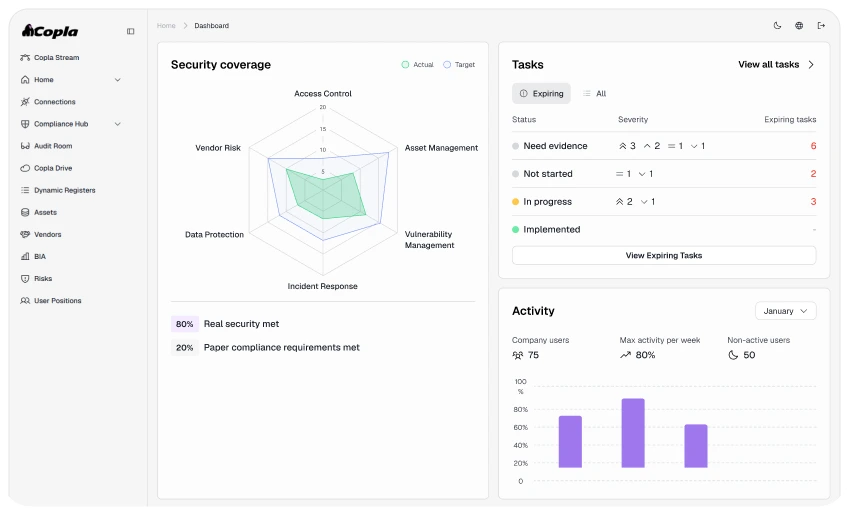Toggle the Actual legend series
The height and width of the screenshot is (508, 849).
tap(417, 64)
